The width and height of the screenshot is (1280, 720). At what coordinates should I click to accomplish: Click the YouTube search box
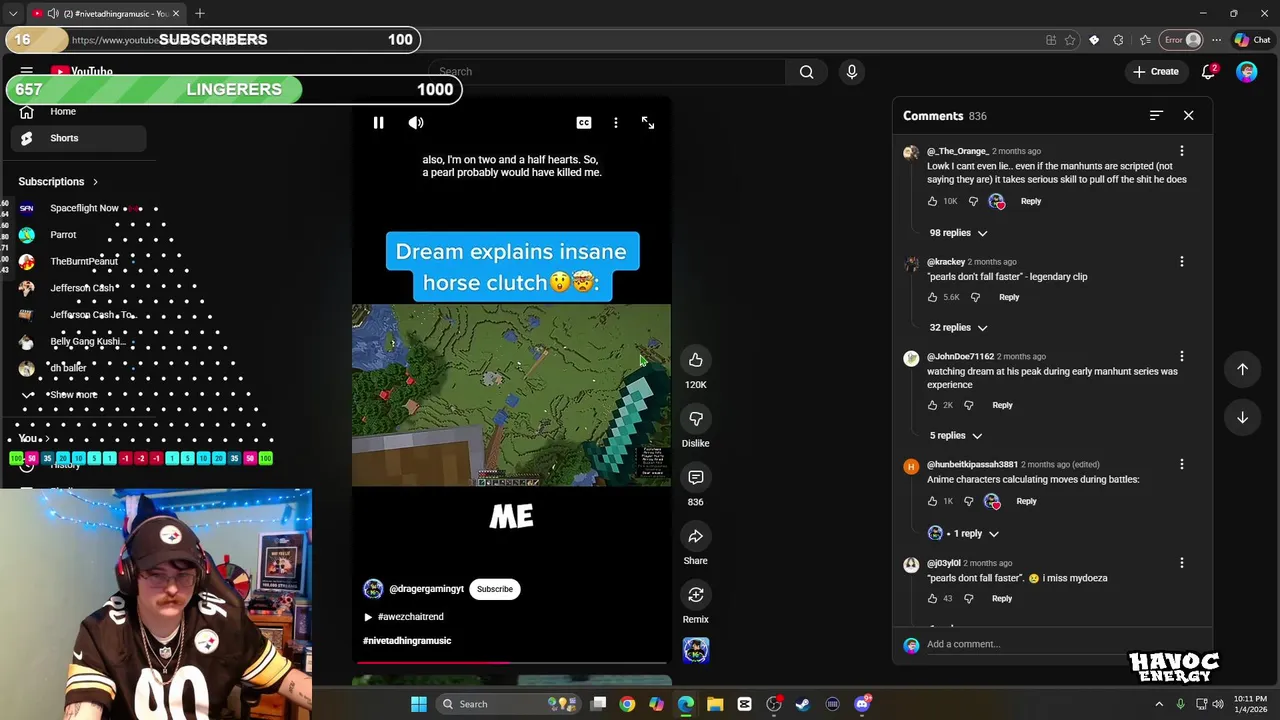coord(608,72)
